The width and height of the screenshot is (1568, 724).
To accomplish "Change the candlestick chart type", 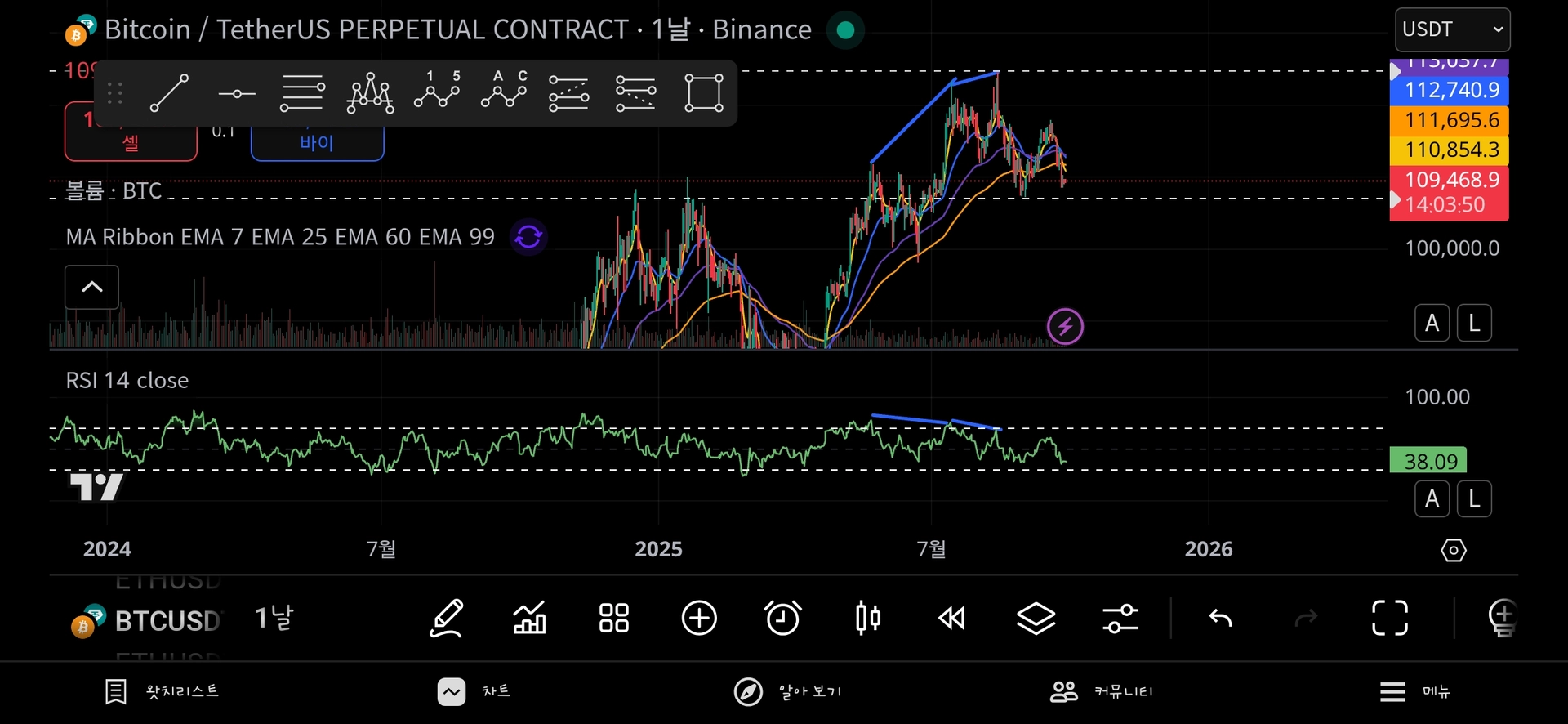I will [x=868, y=619].
